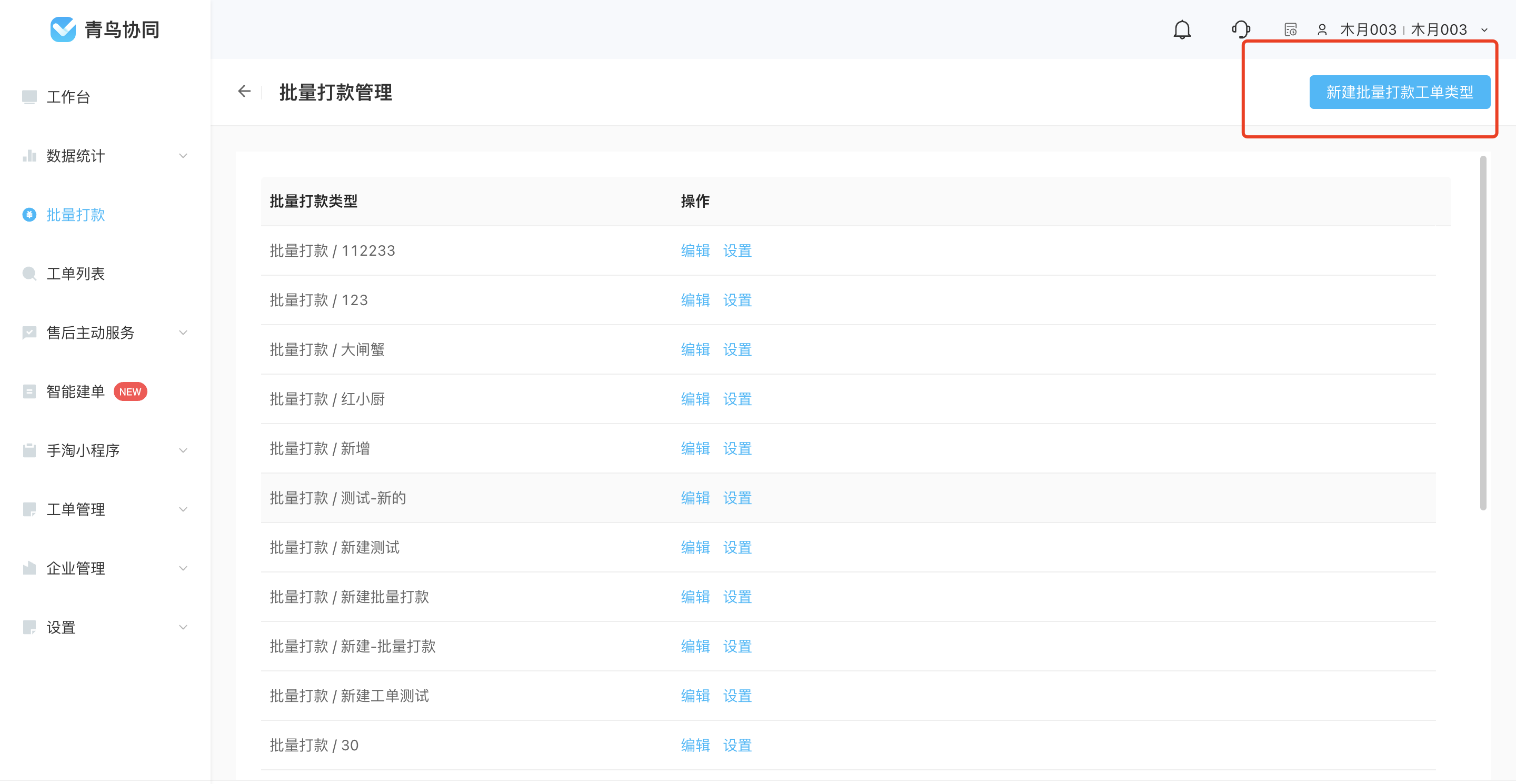Screen dimensions: 1516x784
Task: Edit the 新建工单测试 row
Action: [695, 695]
